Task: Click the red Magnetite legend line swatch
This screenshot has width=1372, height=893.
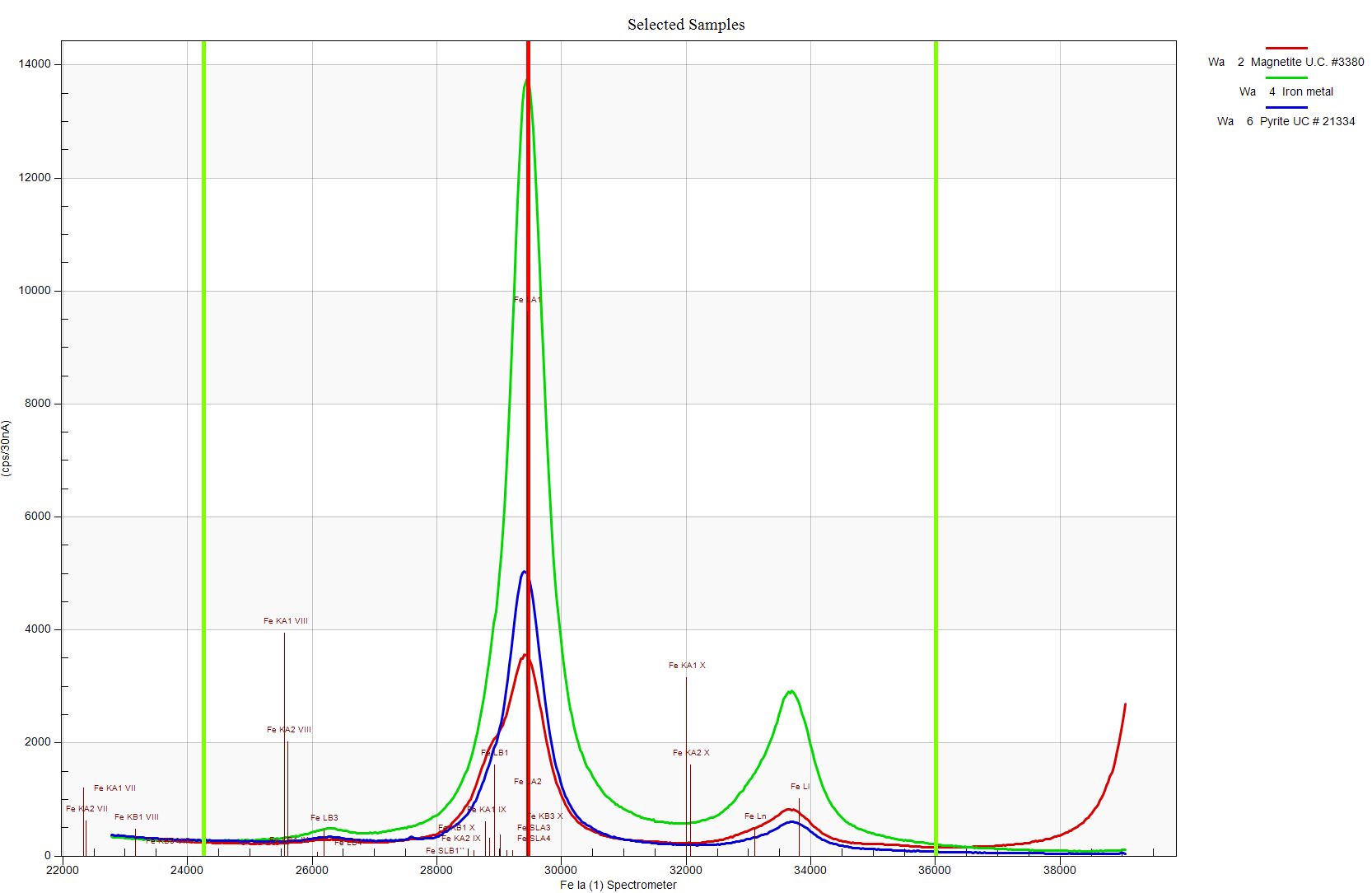Action: [1286, 49]
